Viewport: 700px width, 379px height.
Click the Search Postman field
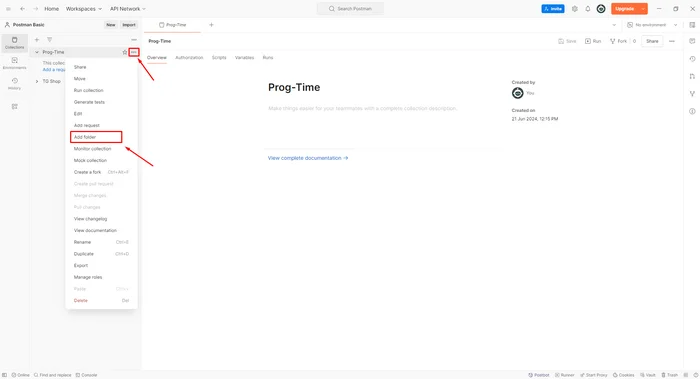tap(350, 8)
